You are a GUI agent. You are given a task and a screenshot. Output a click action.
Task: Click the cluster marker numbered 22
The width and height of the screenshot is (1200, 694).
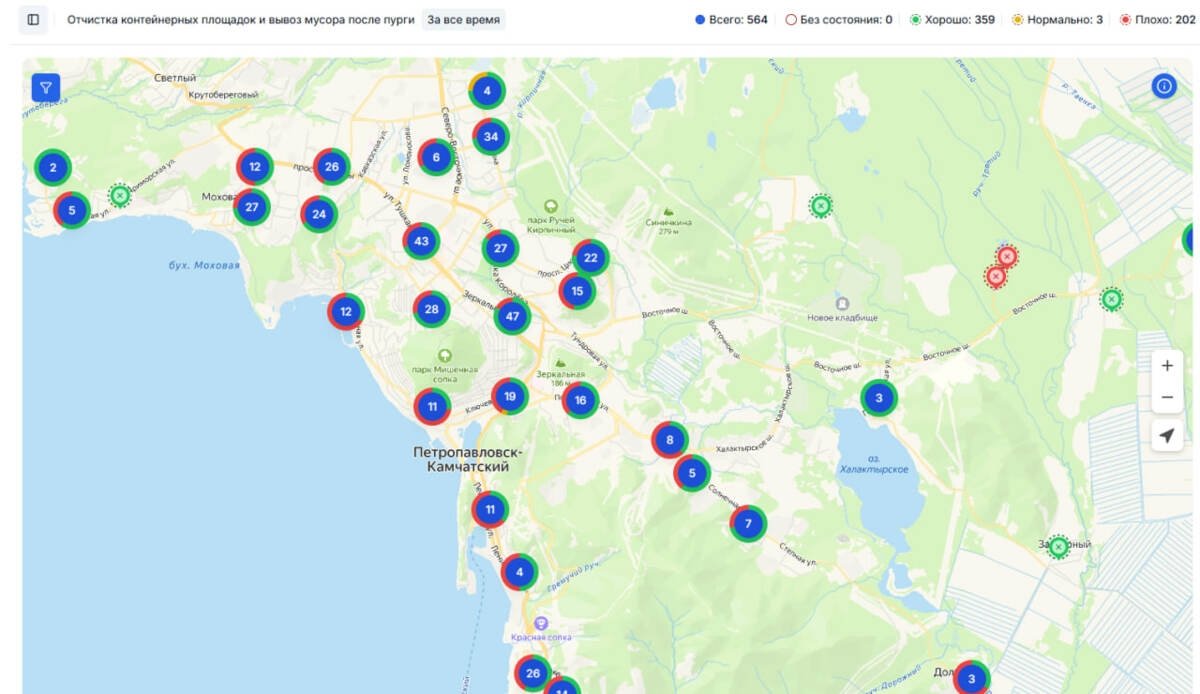(x=590, y=258)
